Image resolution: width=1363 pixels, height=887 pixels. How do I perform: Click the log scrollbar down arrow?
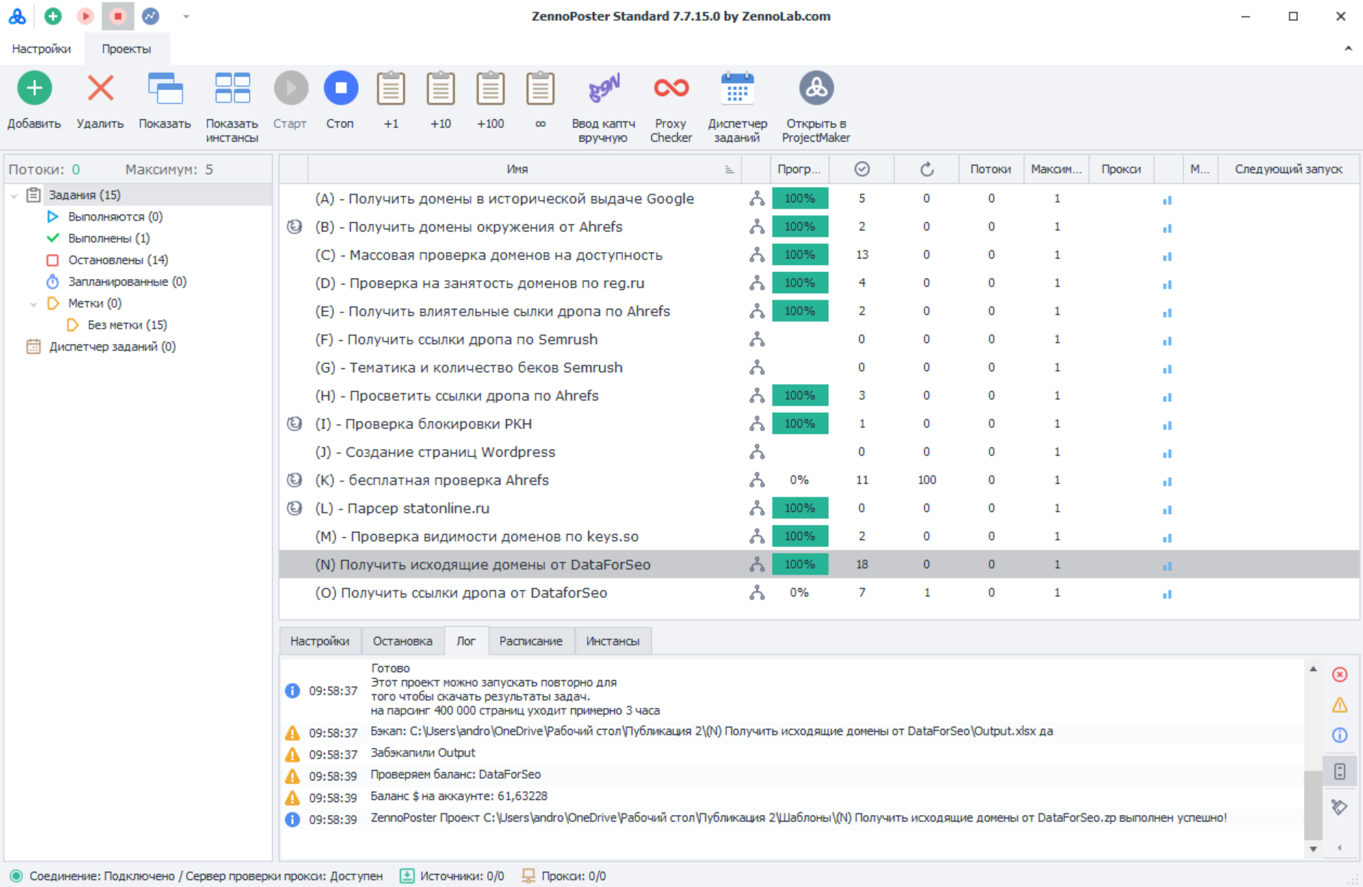(1313, 849)
